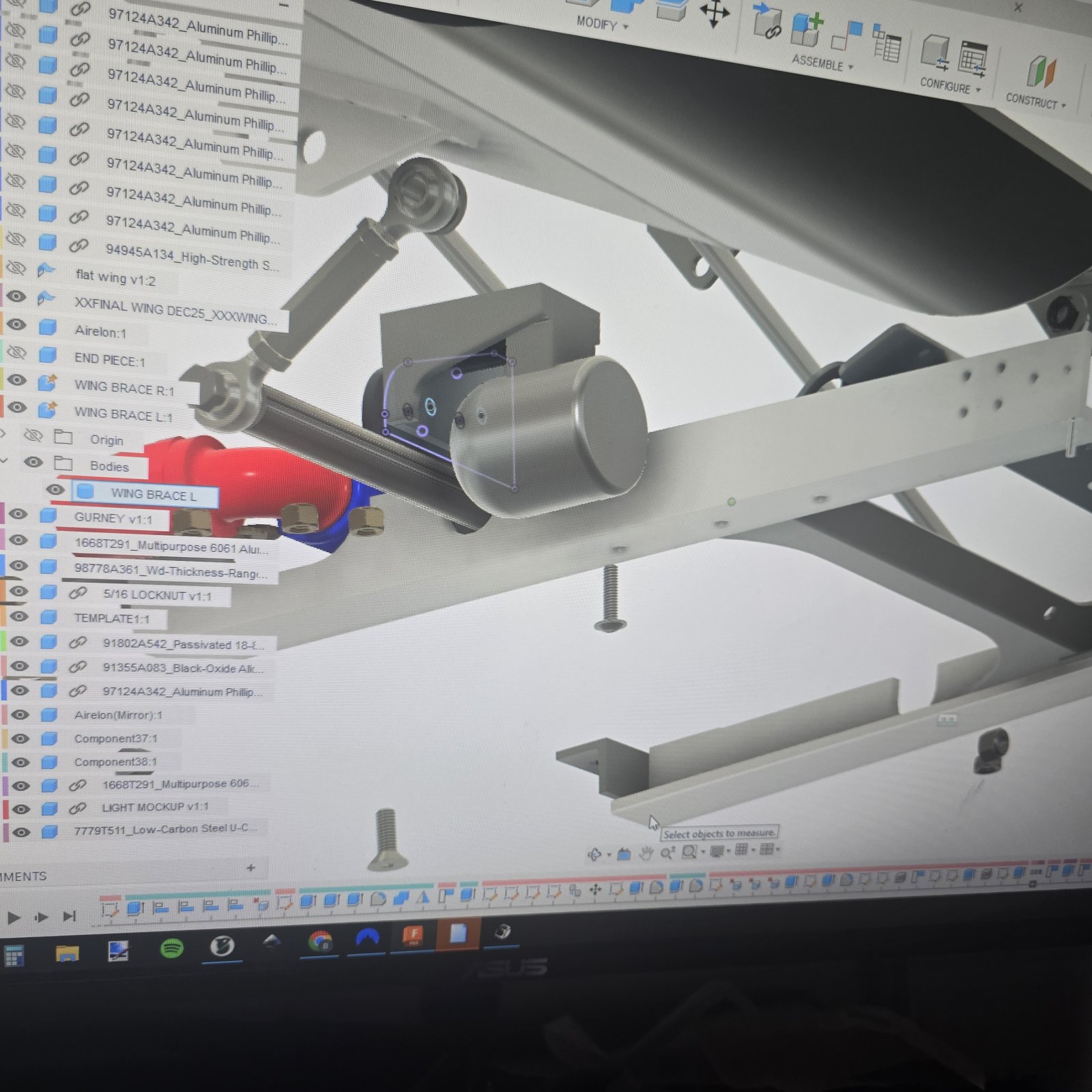This screenshot has height=1092, width=1092.
Task: Click the Orbit navigation icon
Action: coord(594,854)
